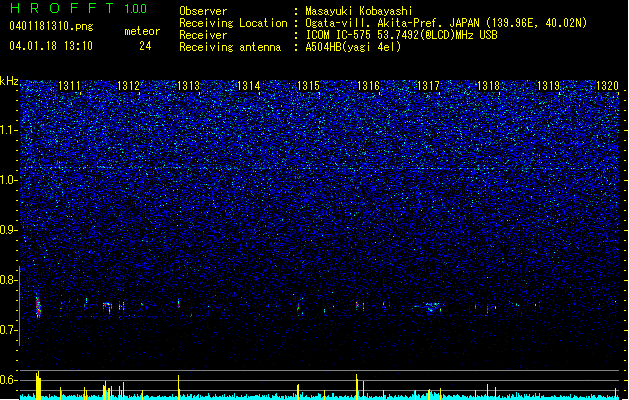
Task: Click the kHz axis unit label
Action: point(9,81)
